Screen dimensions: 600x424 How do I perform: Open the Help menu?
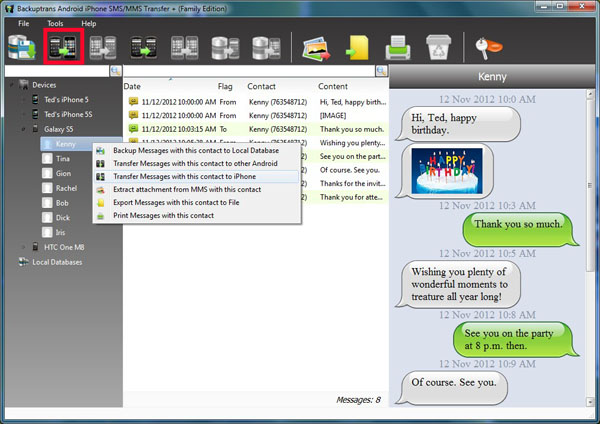click(x=88, y=23)
